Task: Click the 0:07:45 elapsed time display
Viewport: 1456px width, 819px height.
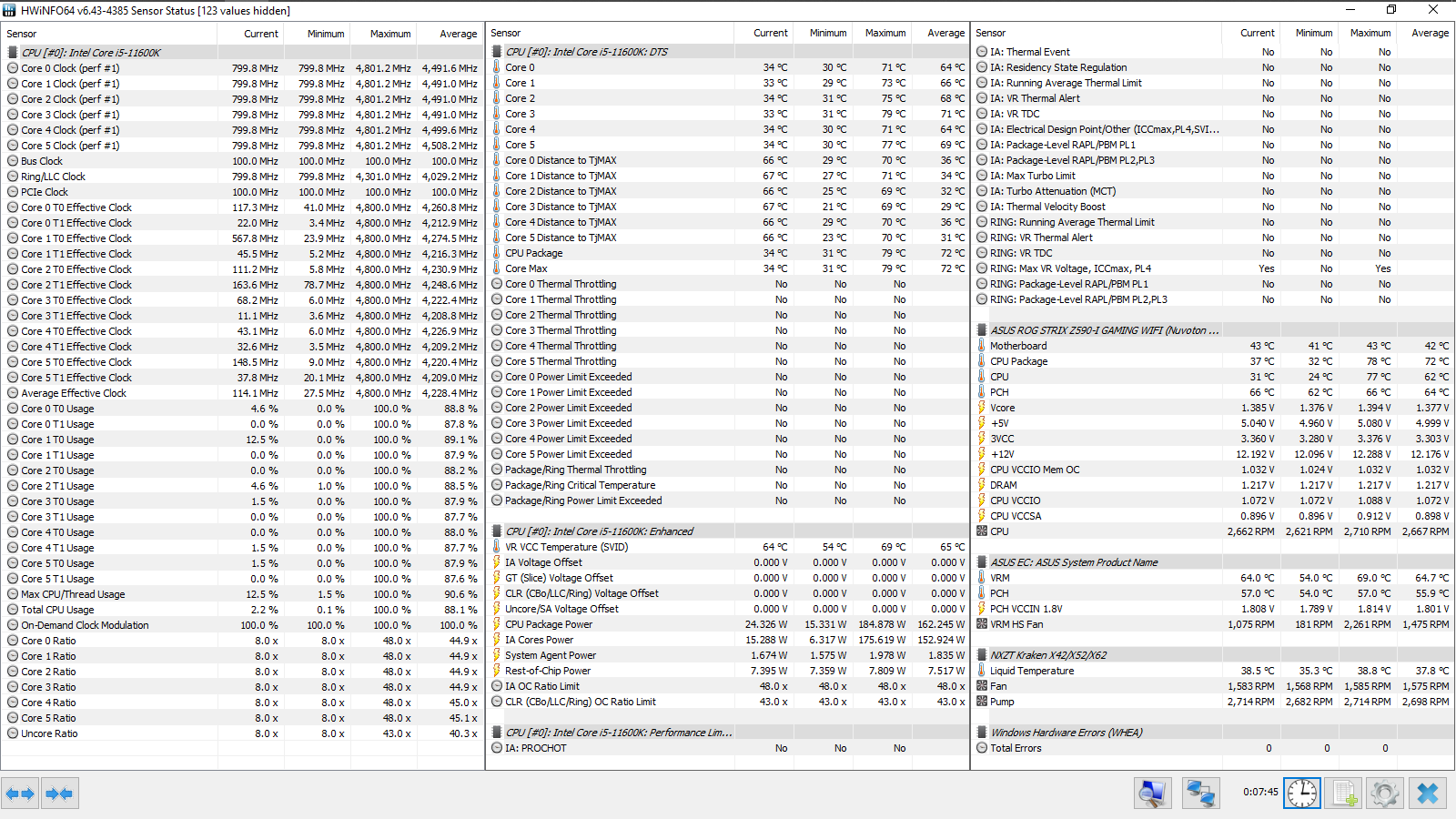Action: pos(1260,793)
